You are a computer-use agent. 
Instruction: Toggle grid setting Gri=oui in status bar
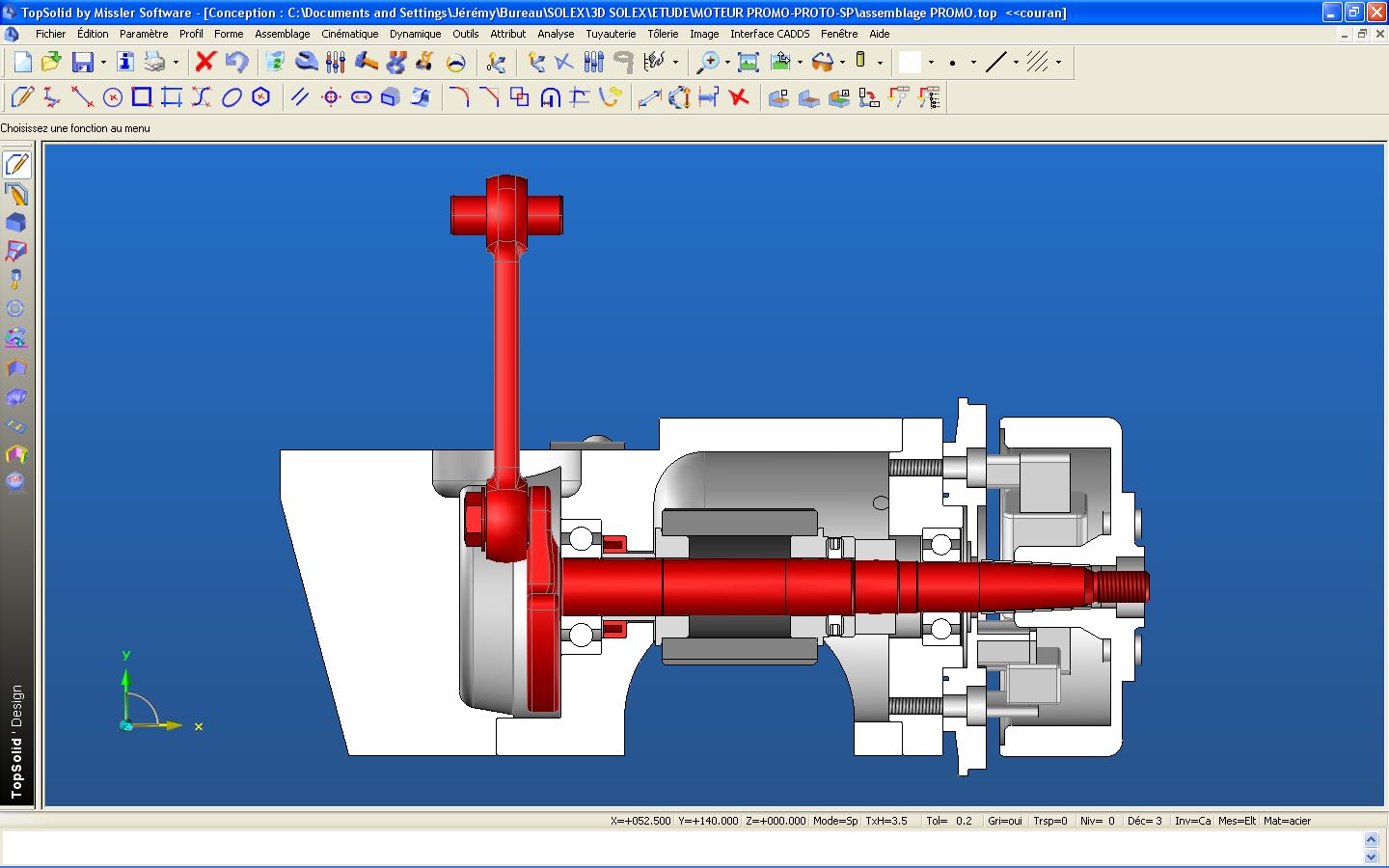point(1004,821)
